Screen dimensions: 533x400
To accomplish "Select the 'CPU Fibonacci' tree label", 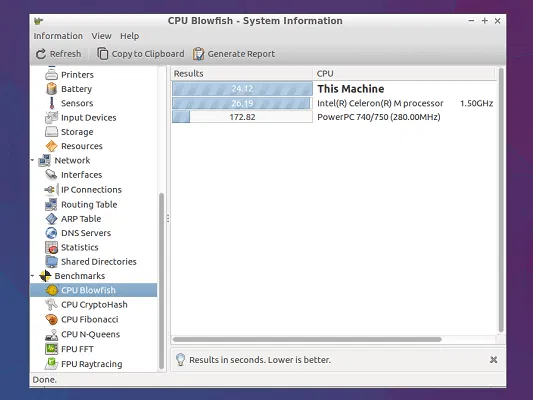I will click(90, 319).
